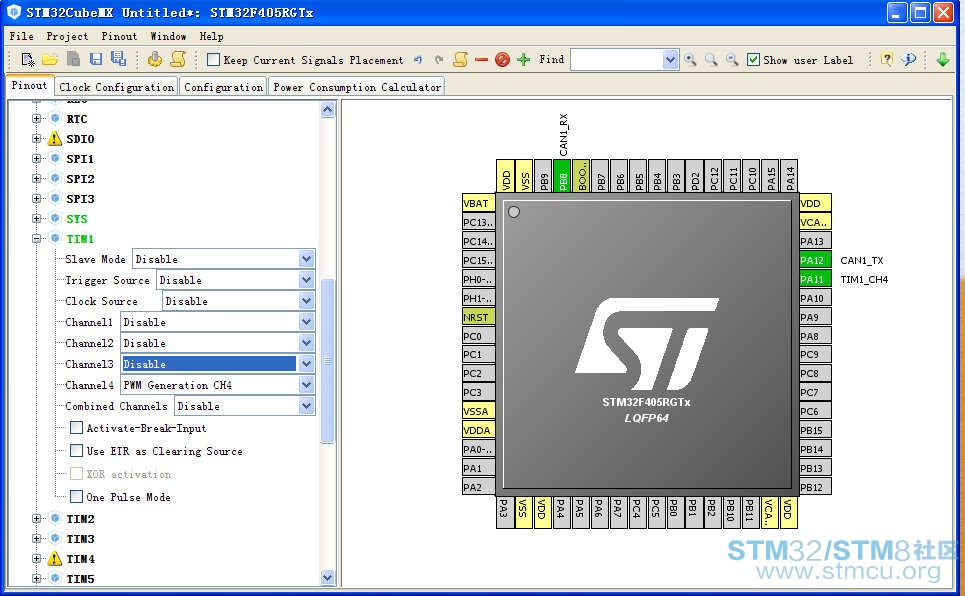Click the green PA12 pin on chip

click(x=815, y=260)
